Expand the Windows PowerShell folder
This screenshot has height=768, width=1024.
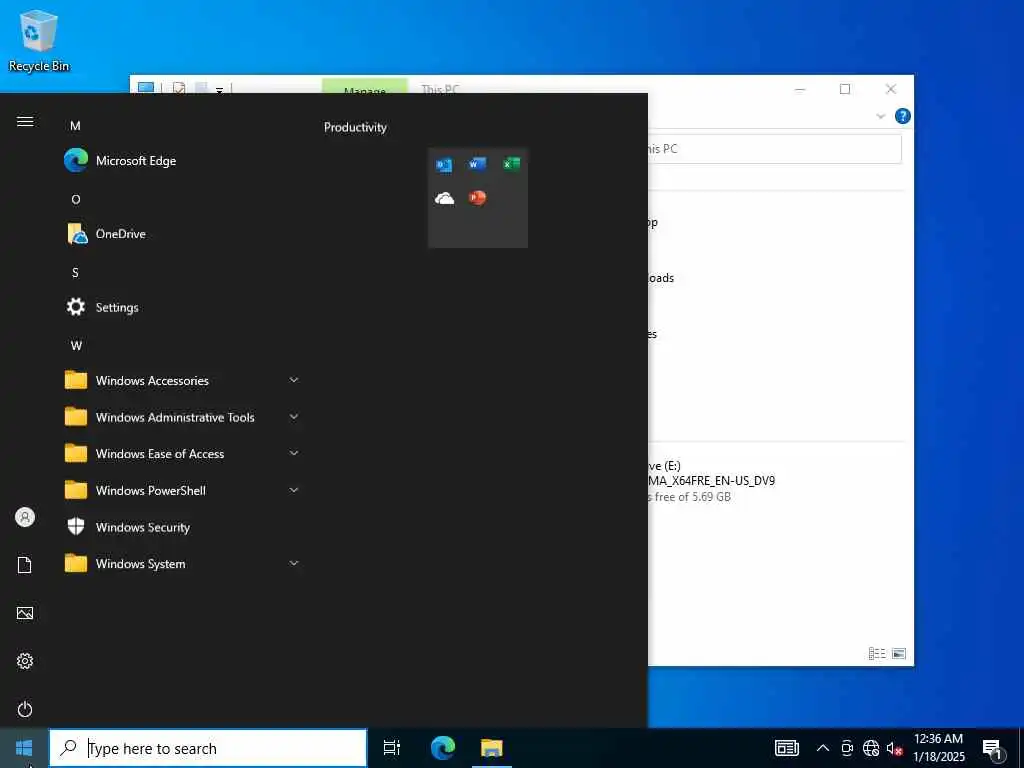[181, 490]
